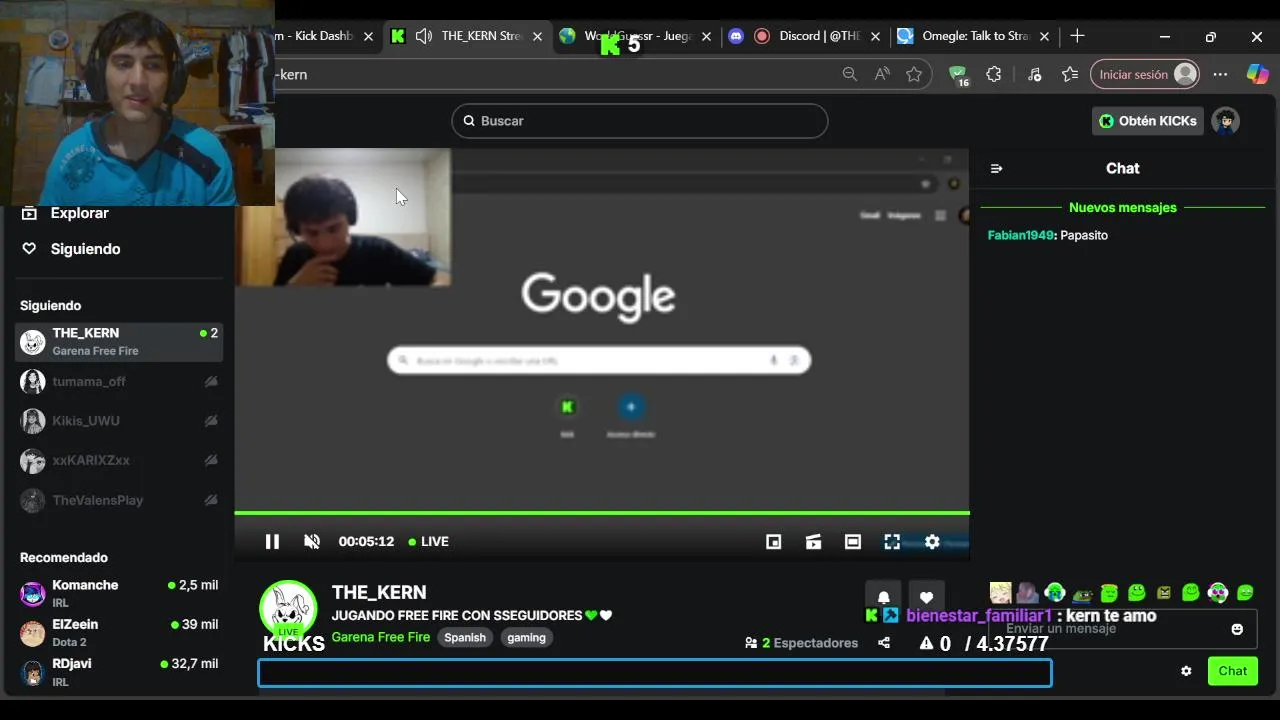Open recommended channel Komanche
Viewport: 1280px width, 720px height.
(x=119, y=593)
